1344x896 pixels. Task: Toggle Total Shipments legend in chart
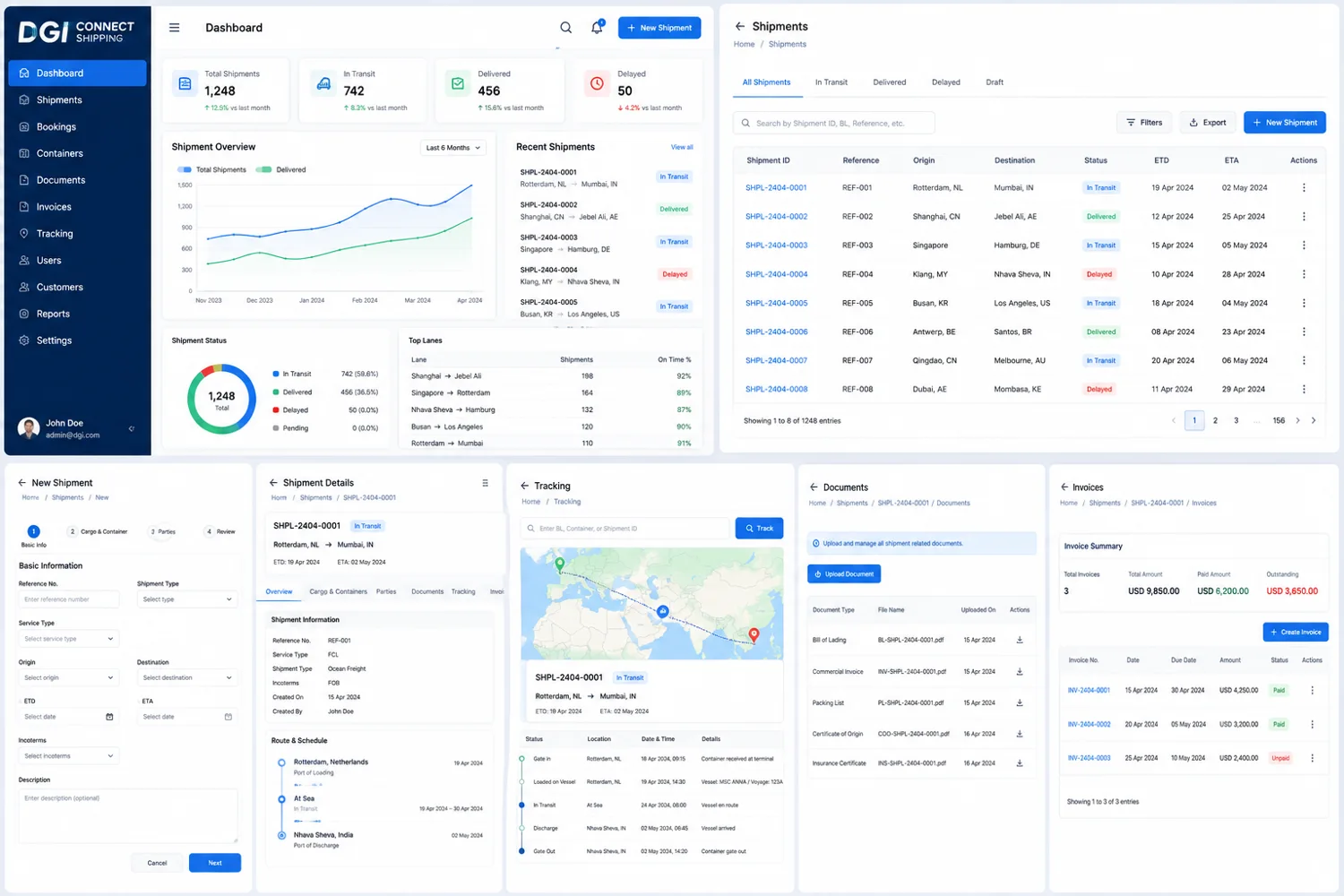point(211,169)
